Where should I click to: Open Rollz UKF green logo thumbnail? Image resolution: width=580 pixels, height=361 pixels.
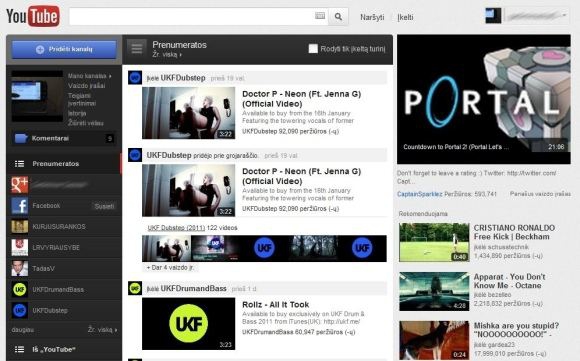[189, 324]
